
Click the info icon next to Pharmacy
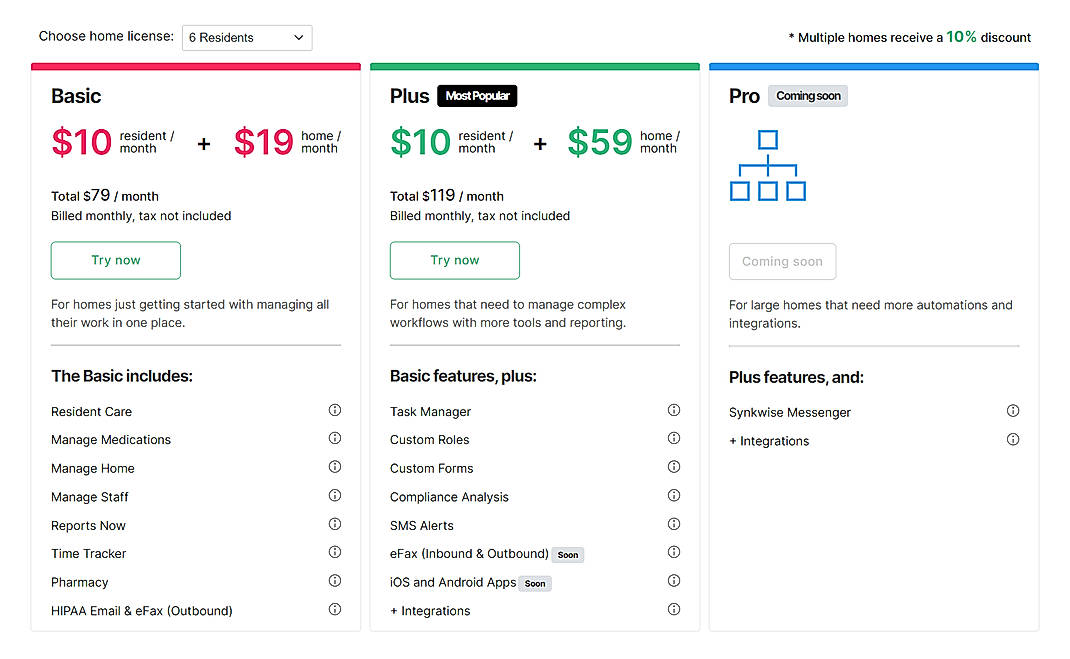click(x=335, y=581)
